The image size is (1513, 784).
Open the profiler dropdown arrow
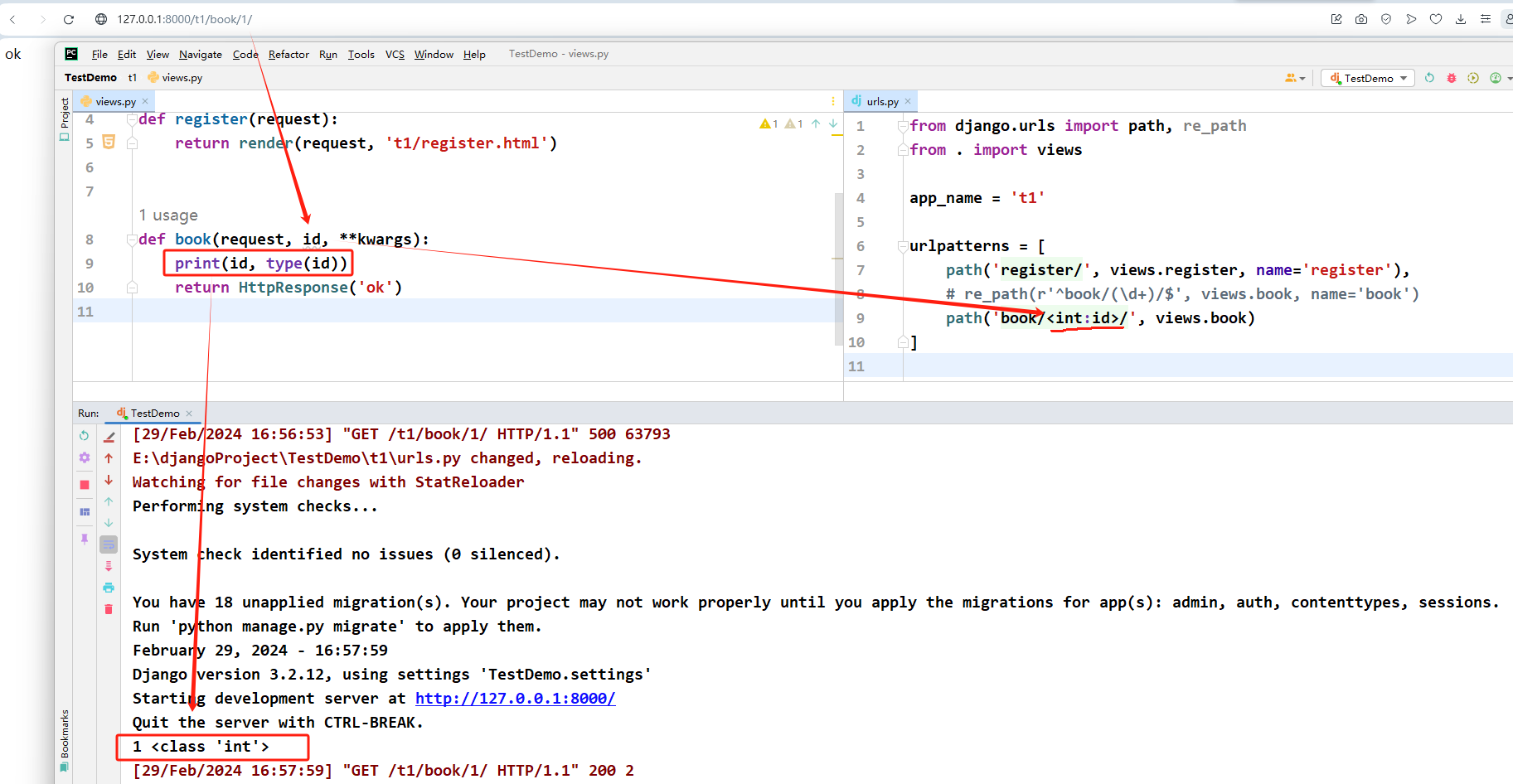1509,78
